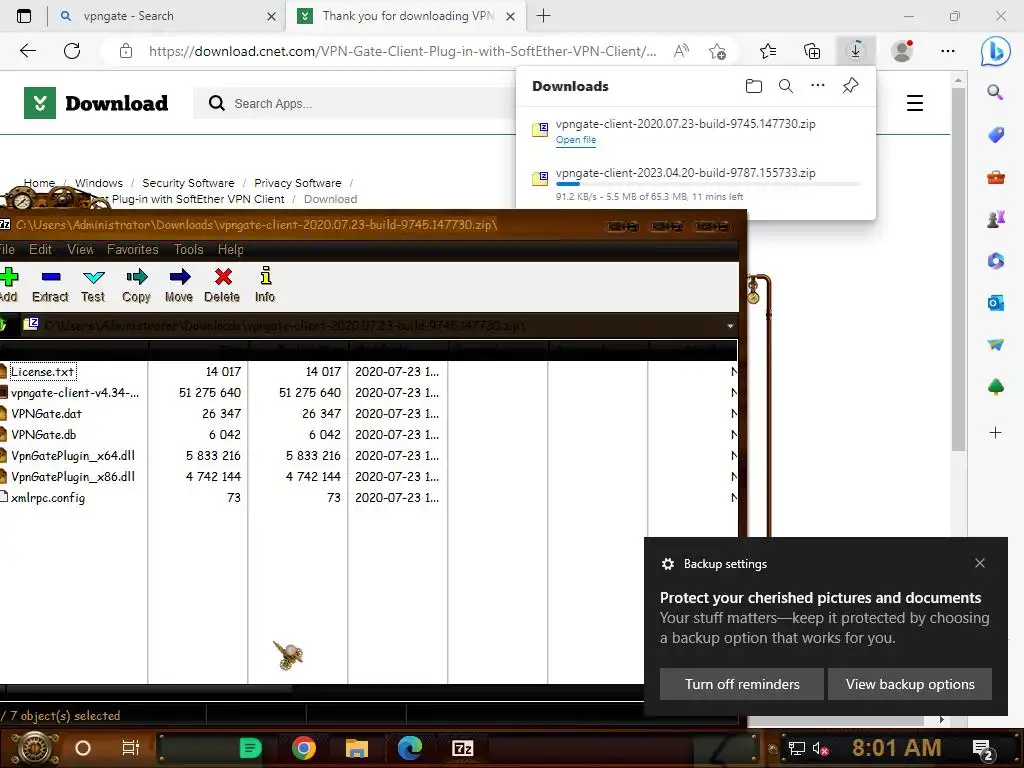The image size is (1024, 768).
Task: Click the browser address bar URL
Action: click(402, 51)
